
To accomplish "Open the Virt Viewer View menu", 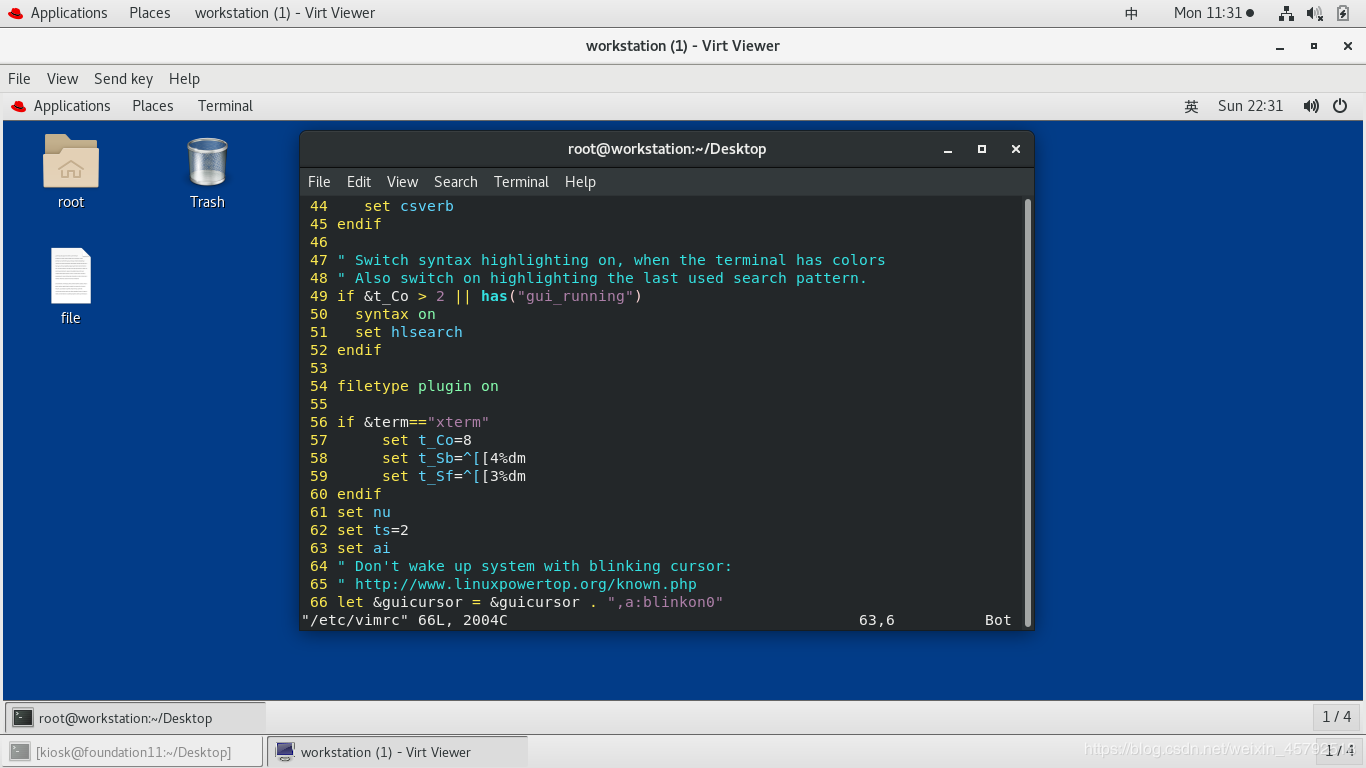I will 62,79.
